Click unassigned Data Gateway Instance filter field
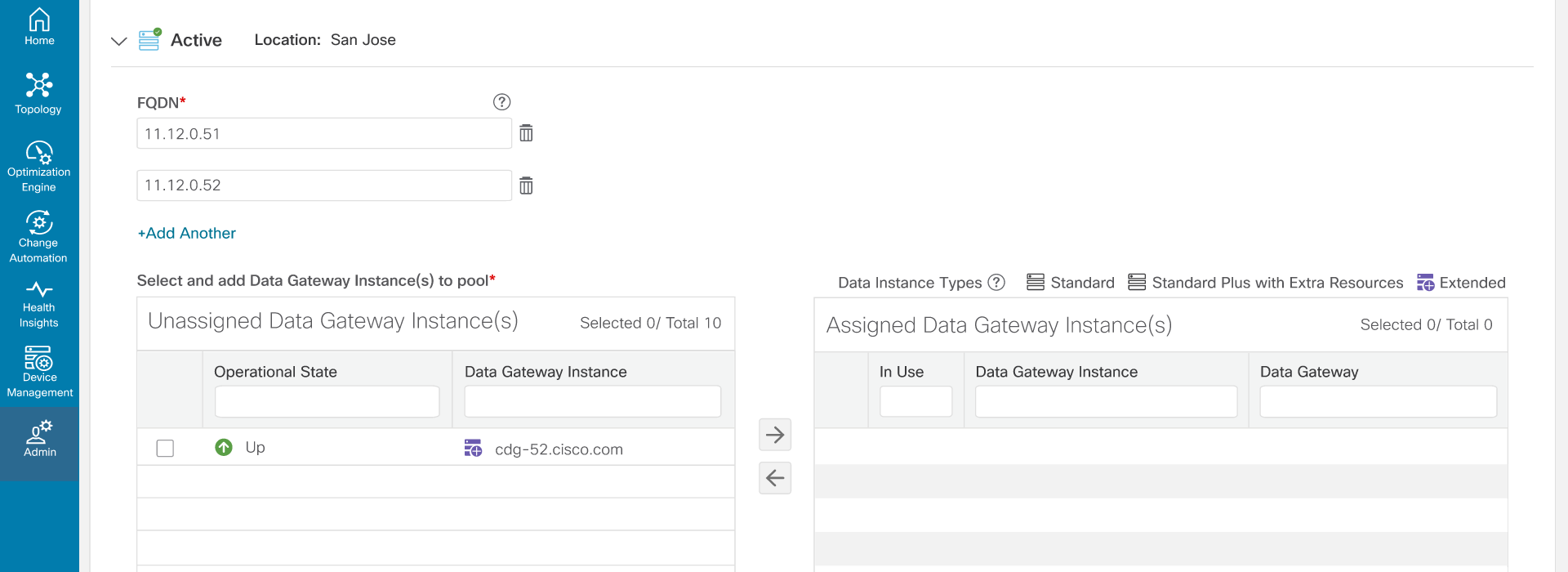This screenshot has width=1568, height=572. click(x=592, y=401)
